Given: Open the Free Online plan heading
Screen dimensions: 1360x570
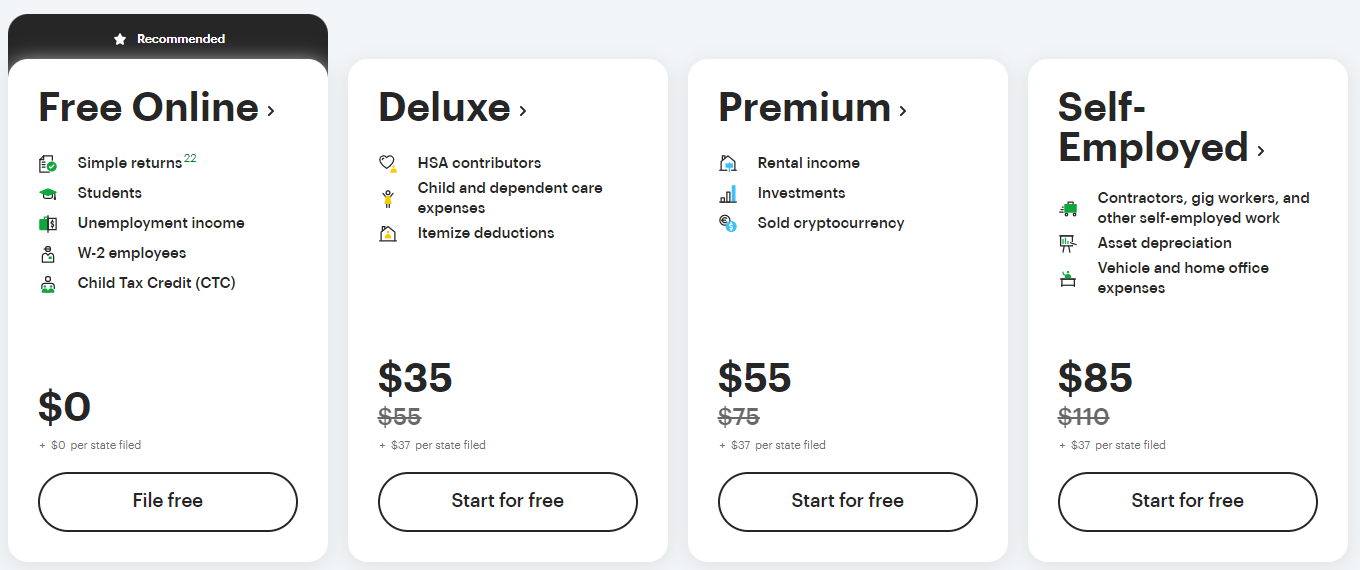Looking at the screenshot, I should tap(148, 107).
